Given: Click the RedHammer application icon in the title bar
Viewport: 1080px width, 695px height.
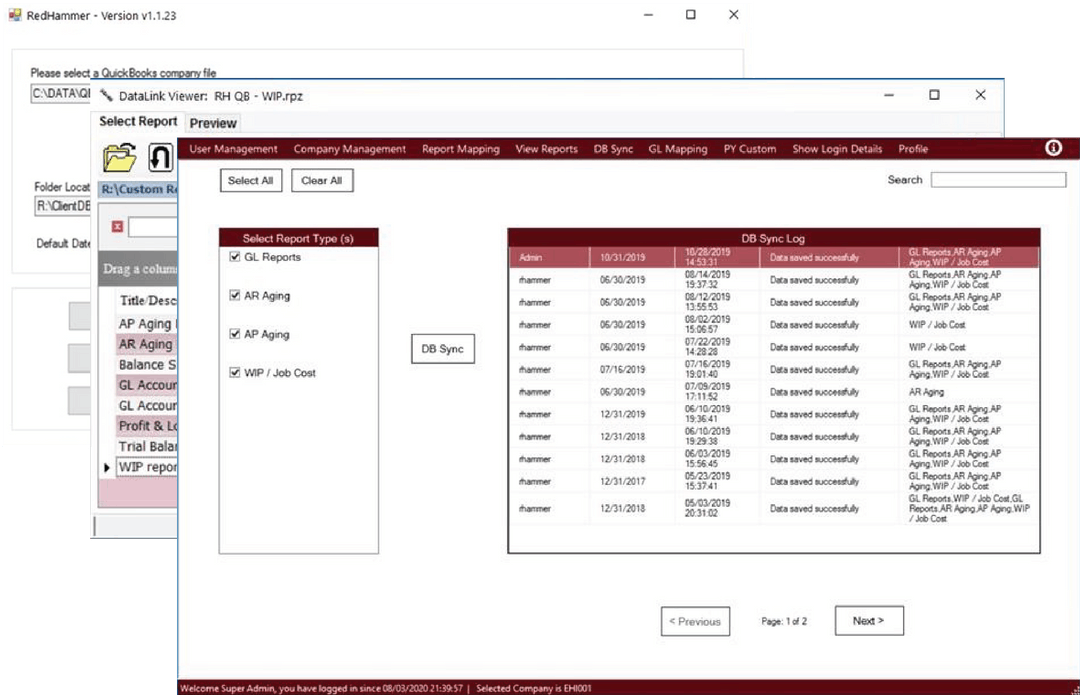Looking at the screenshot, I should click(14, 15).
